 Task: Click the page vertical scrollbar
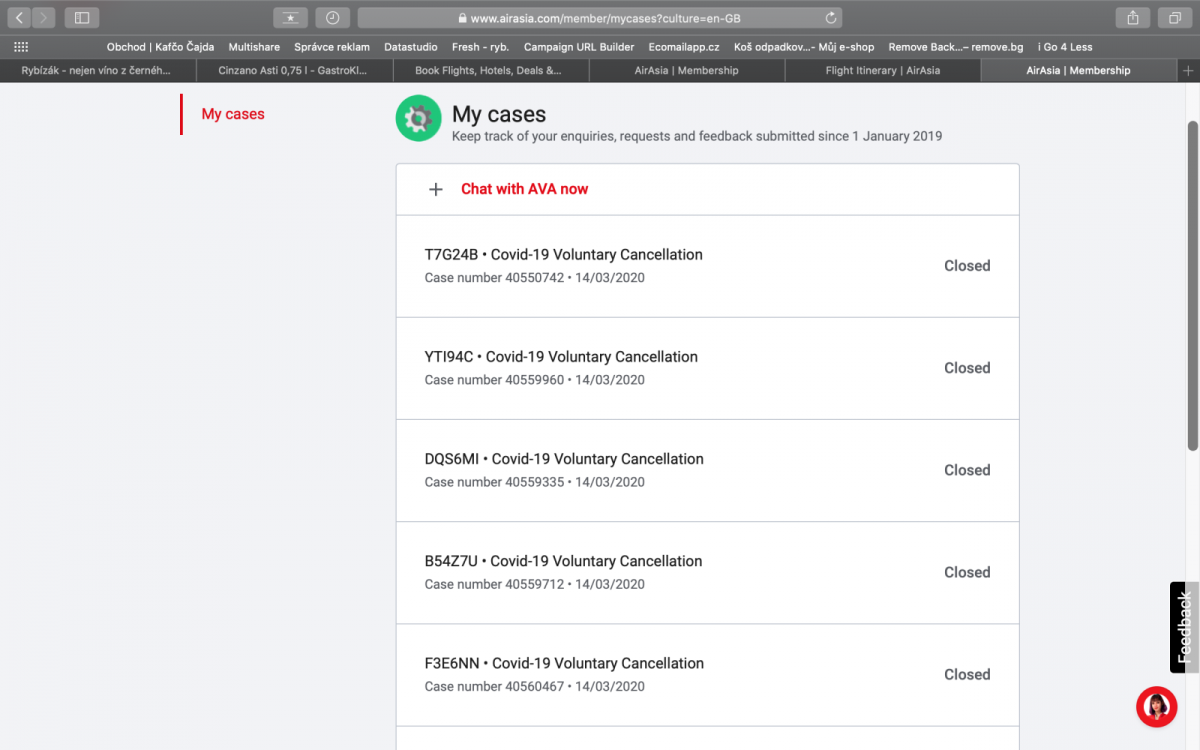tap(1192, 285)
